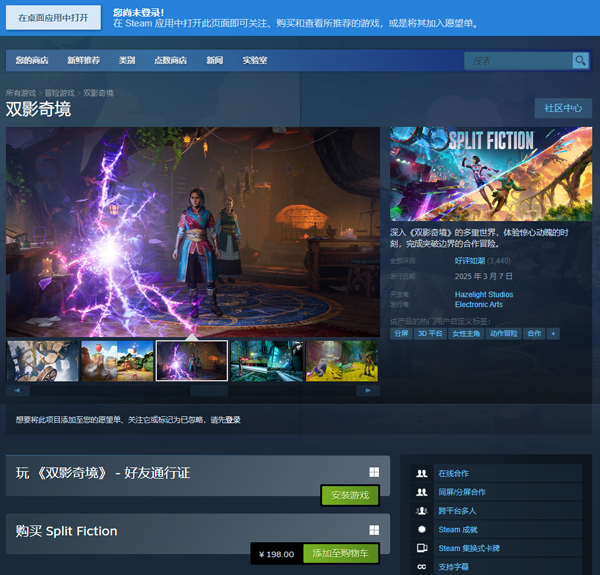Click the ¥ 198.00 price label
The height and width of the screenshot is (575, 600).
tap(277, 554)
